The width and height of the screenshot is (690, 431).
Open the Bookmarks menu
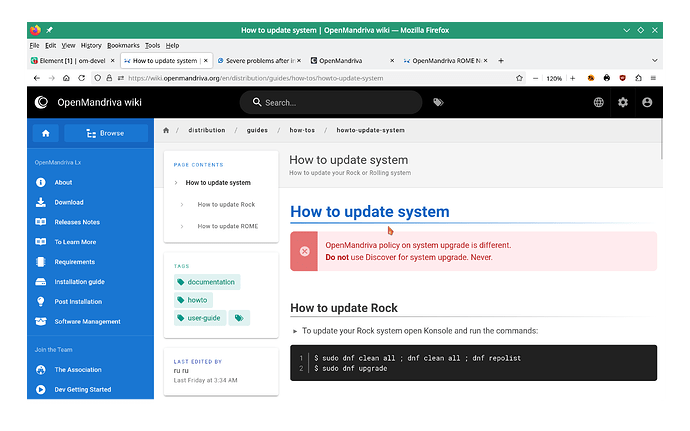pyautogui.click(x=123, y=45)
